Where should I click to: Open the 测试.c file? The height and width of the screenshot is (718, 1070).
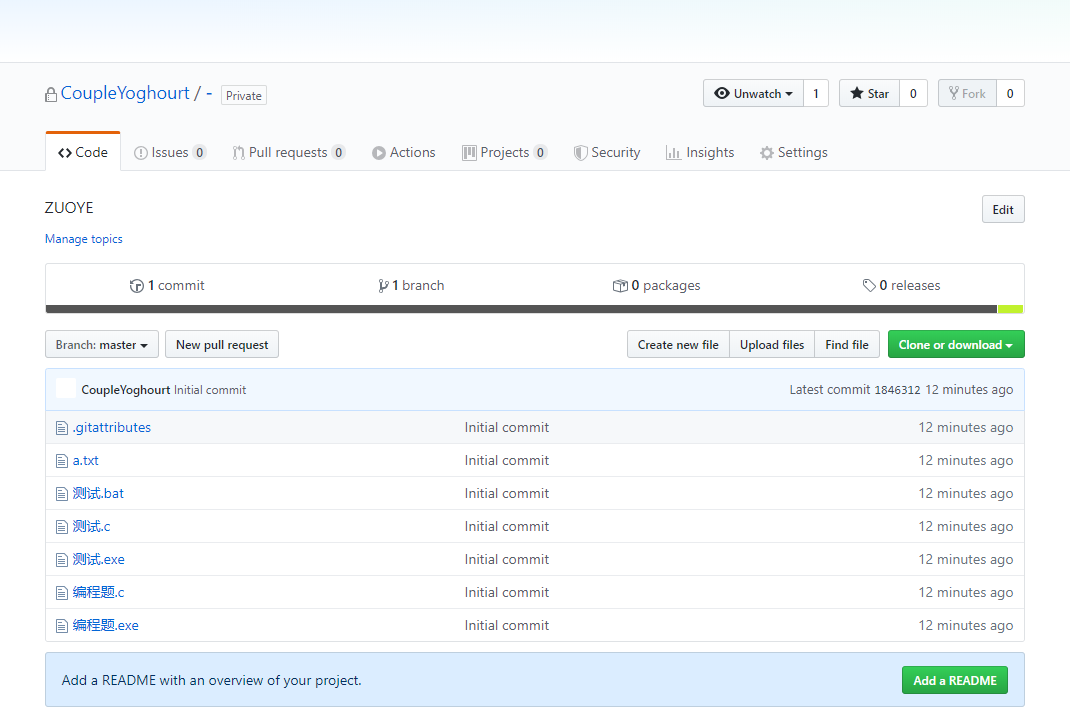click(x=91, y=526)
